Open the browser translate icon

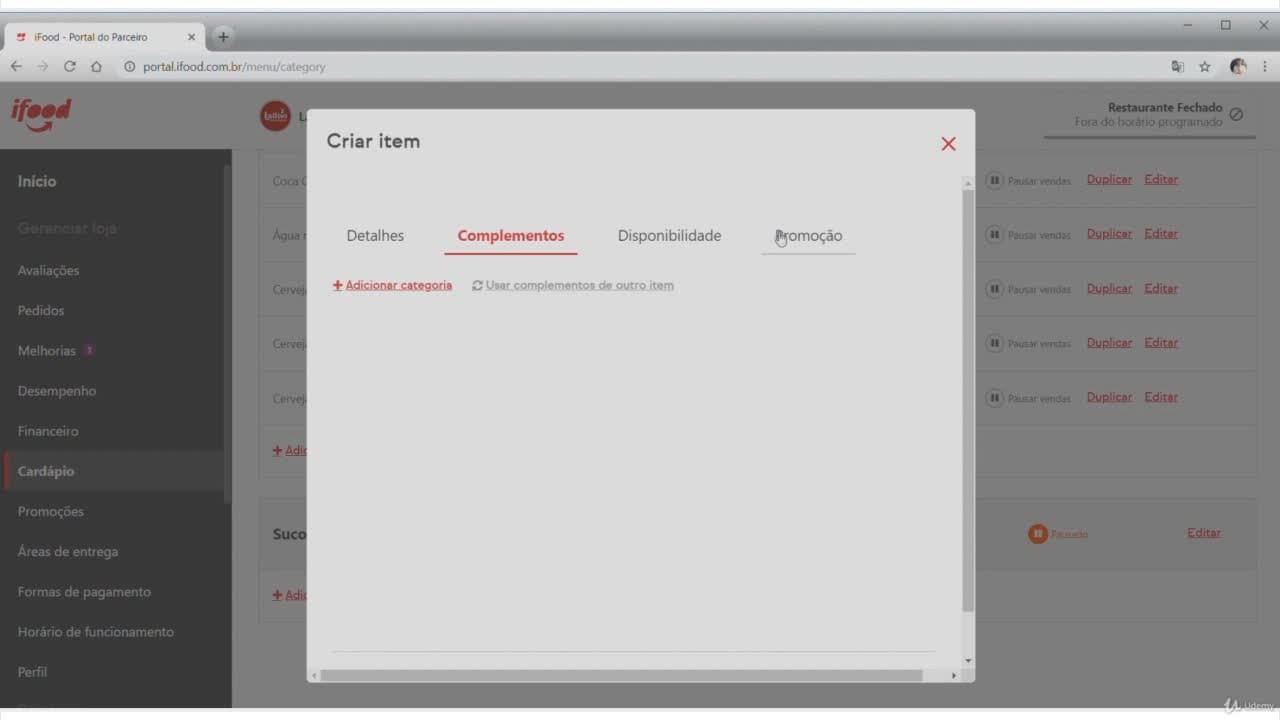[x=1178, y=67]
